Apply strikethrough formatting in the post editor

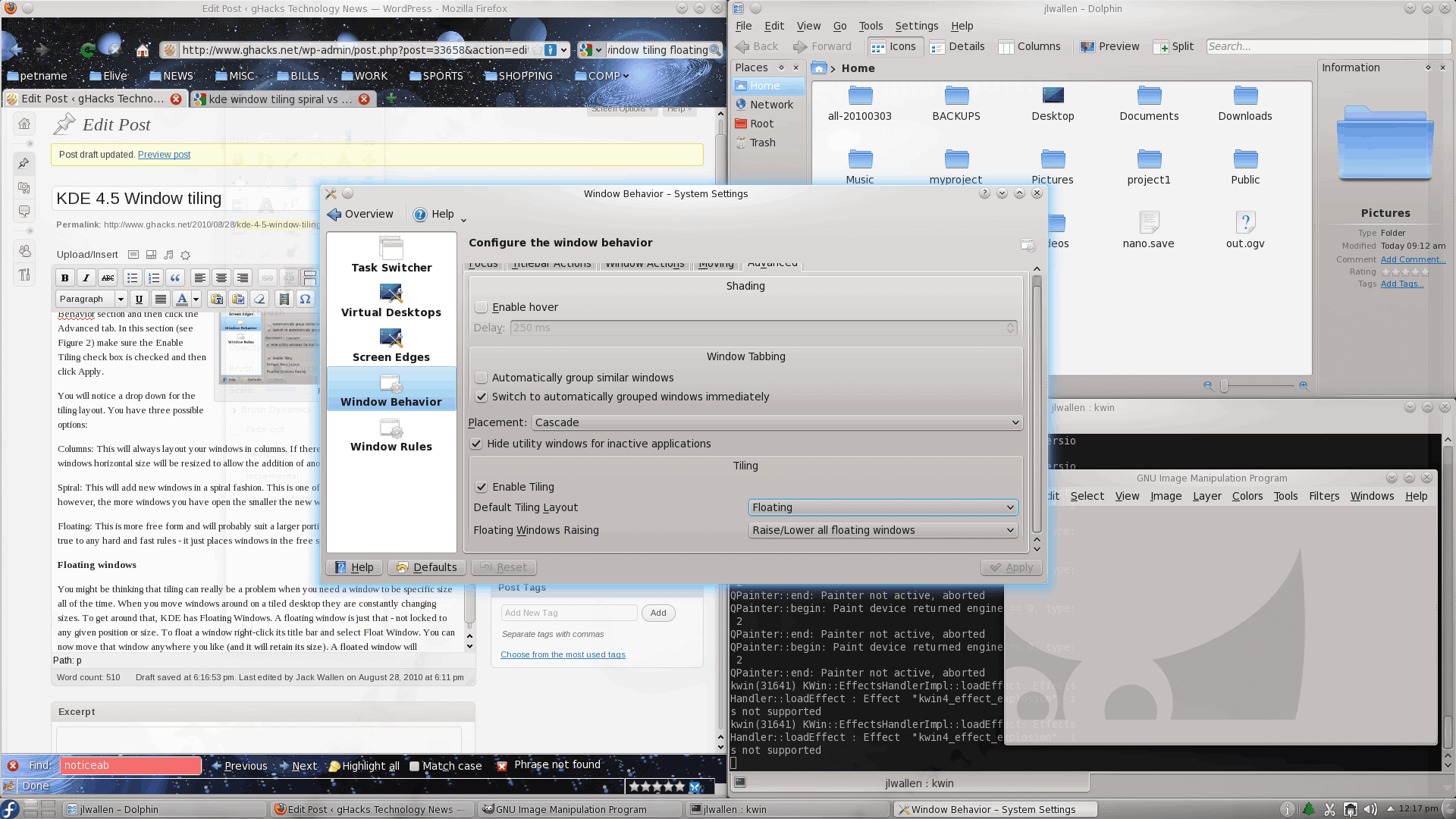tap(108, 278)
